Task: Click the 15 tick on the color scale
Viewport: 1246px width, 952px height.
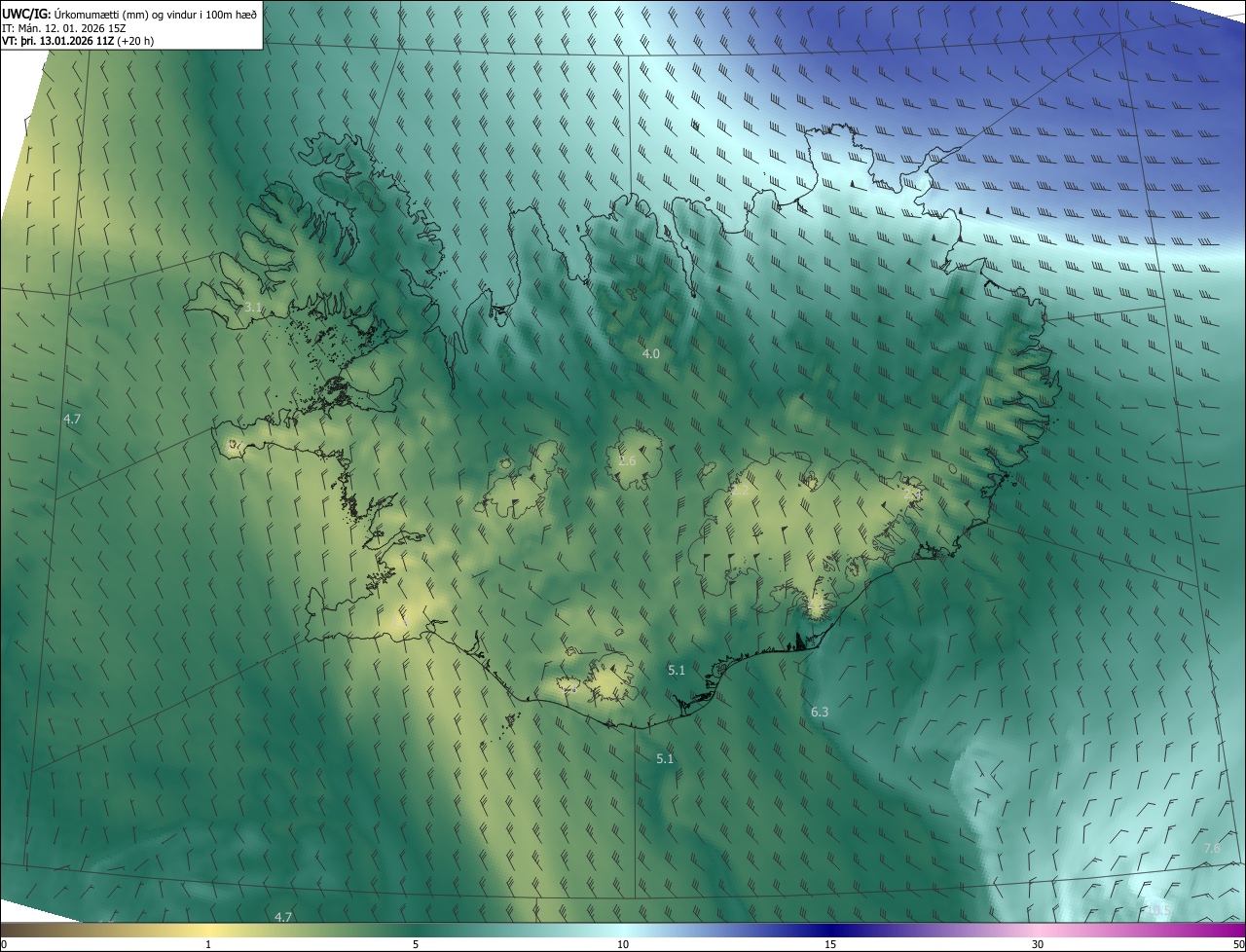Action: coord(830,944)
